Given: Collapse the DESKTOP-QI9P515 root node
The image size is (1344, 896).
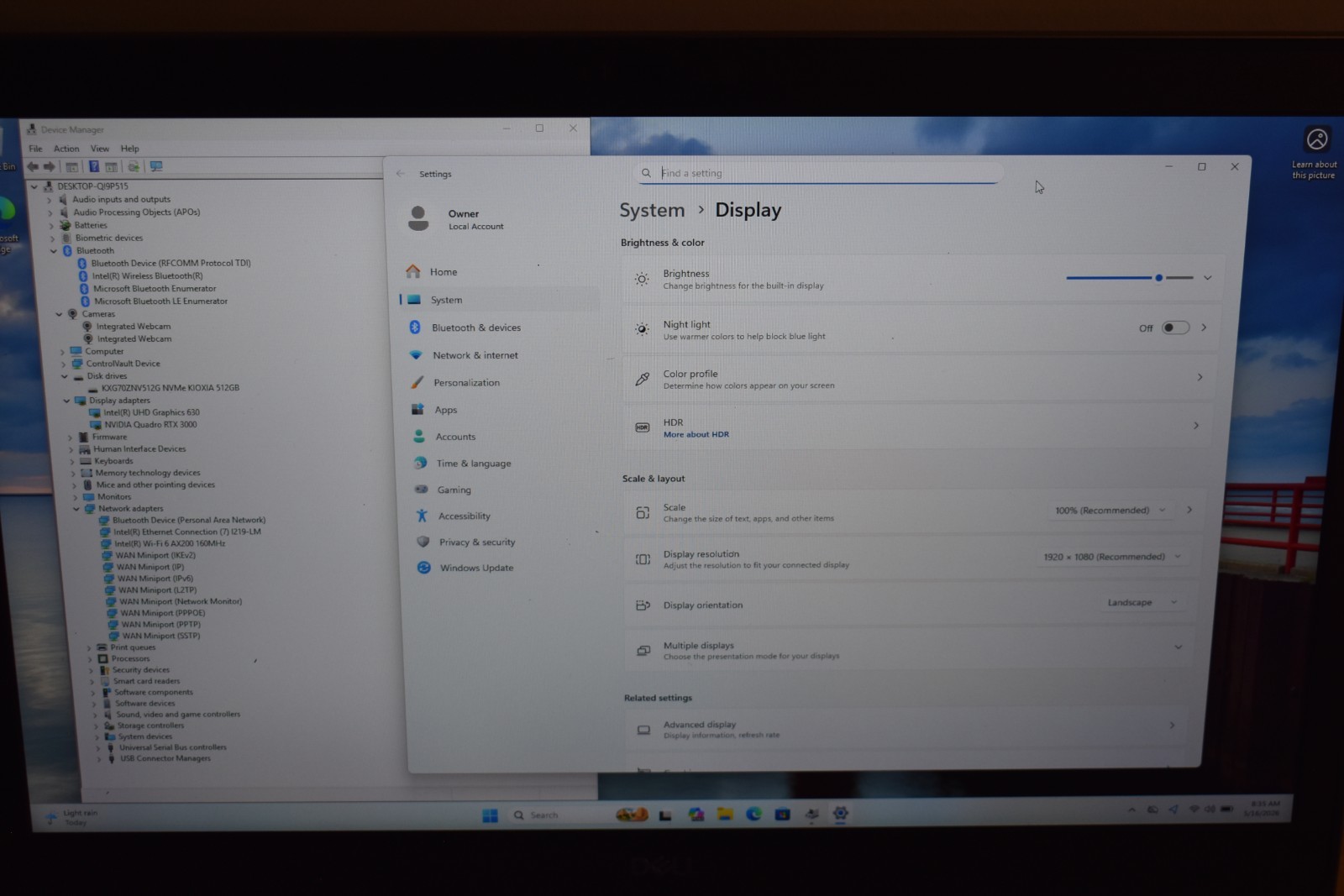Looking at the screenshot, I should coord(34,186).
